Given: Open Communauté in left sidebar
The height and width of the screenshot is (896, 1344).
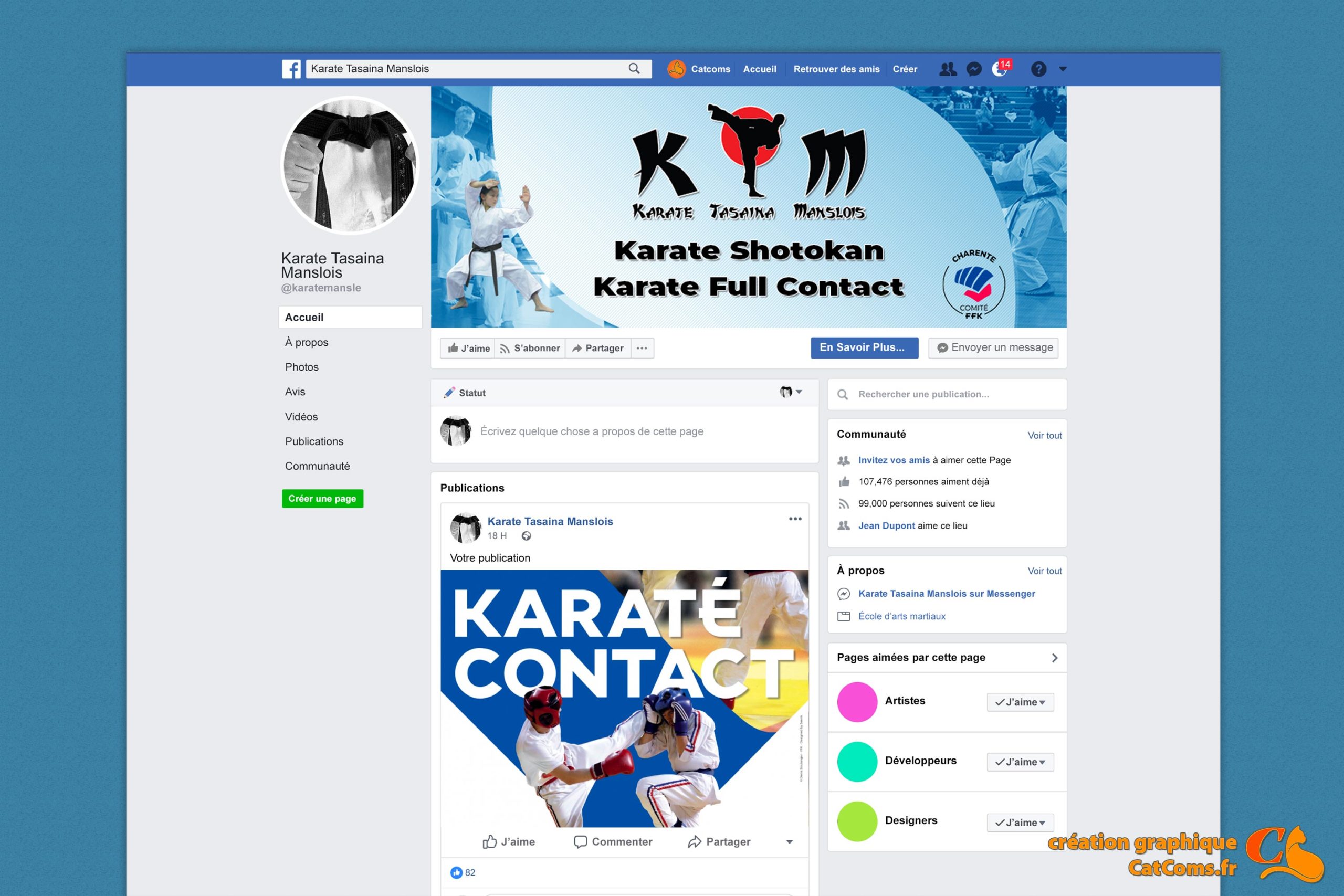Looking at the screenshot, I should click(x=317, y=466).
